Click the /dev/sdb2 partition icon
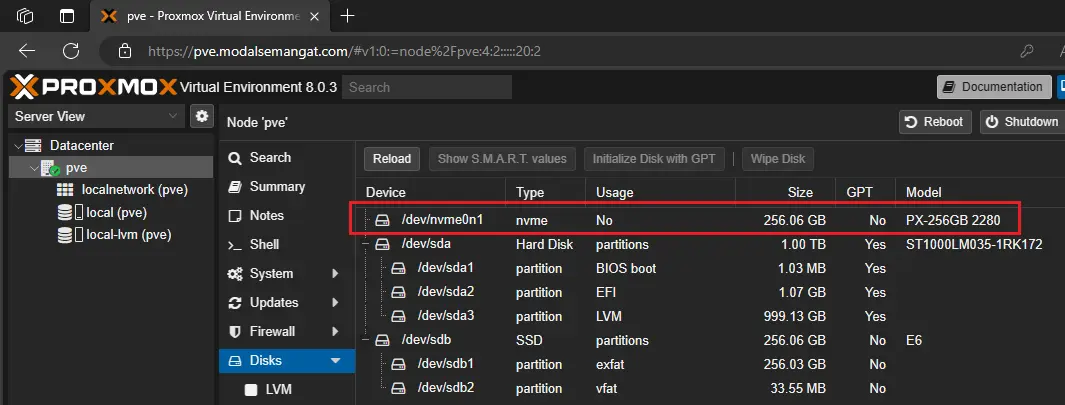 point(400,389)
